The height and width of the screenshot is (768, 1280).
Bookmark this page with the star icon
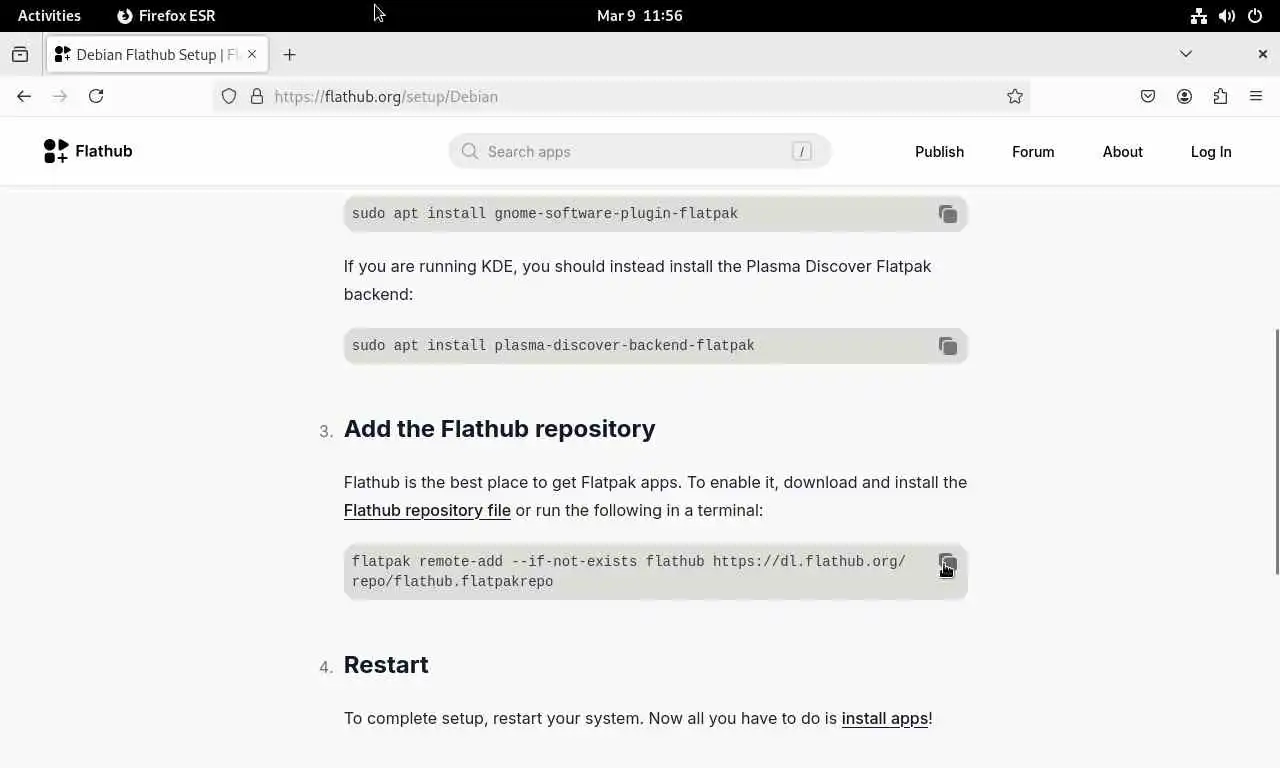pos(1015,96)
